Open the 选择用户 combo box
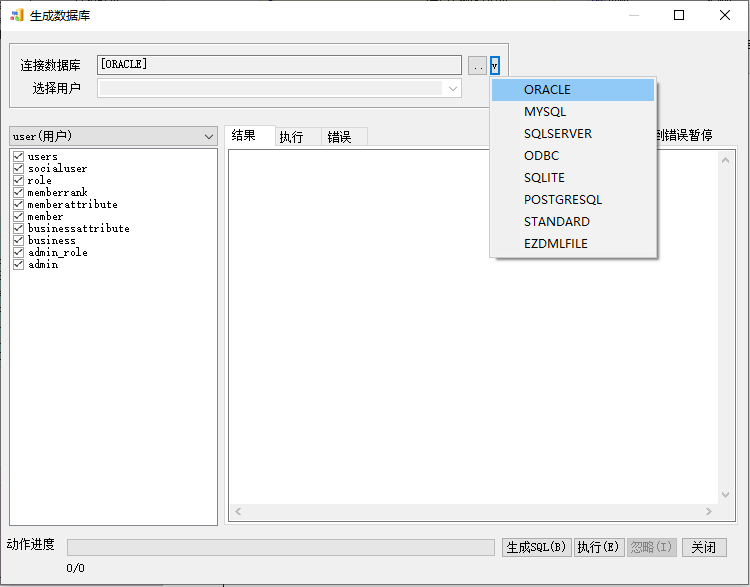 (x=279, y=89)
